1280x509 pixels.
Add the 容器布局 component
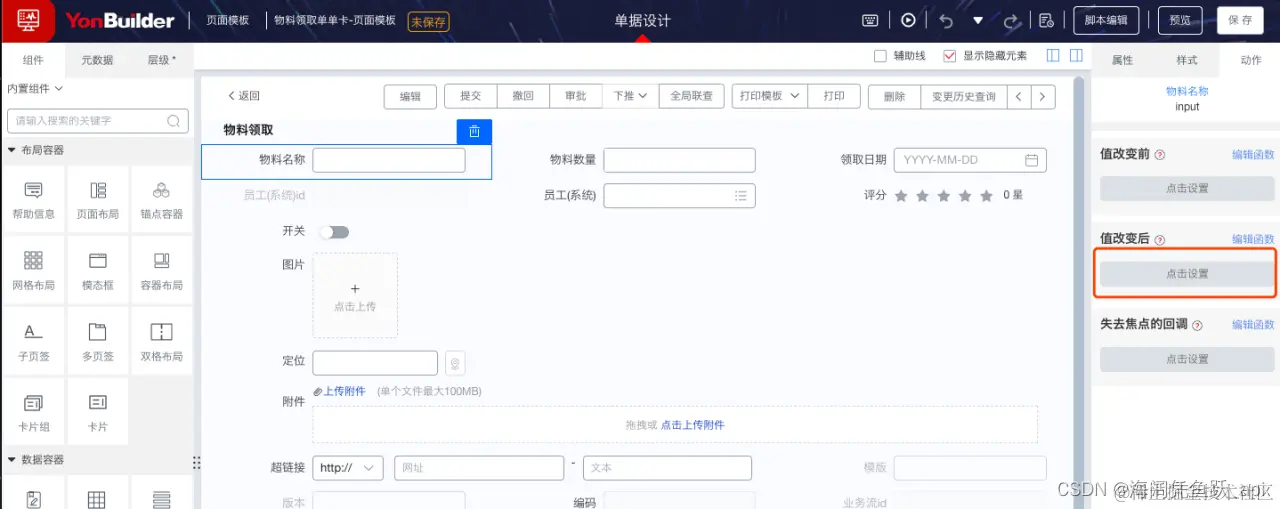point(161,270)
